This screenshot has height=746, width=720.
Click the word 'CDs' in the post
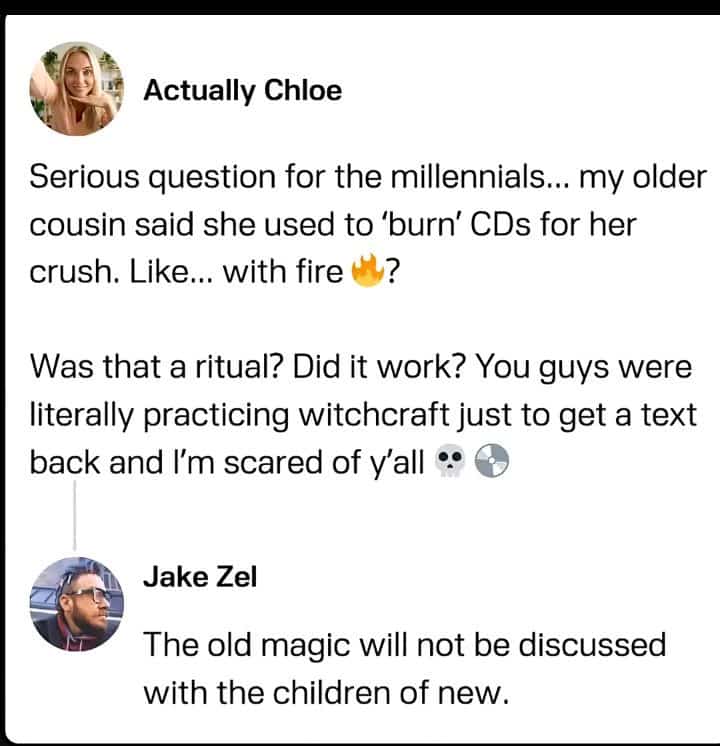pyautogui.click(x=500, y=224)
